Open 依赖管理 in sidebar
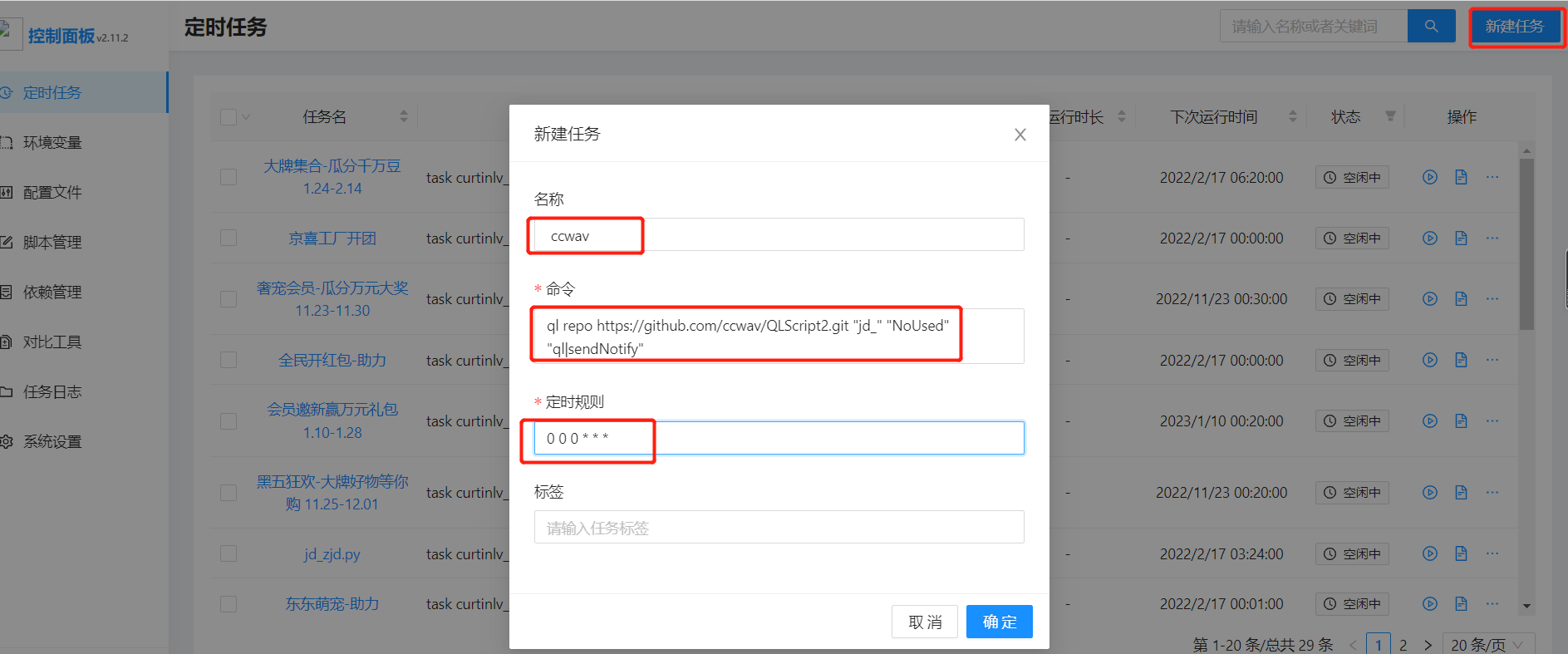The height and width of the screenshot is (654, 1568). [83, 292]
